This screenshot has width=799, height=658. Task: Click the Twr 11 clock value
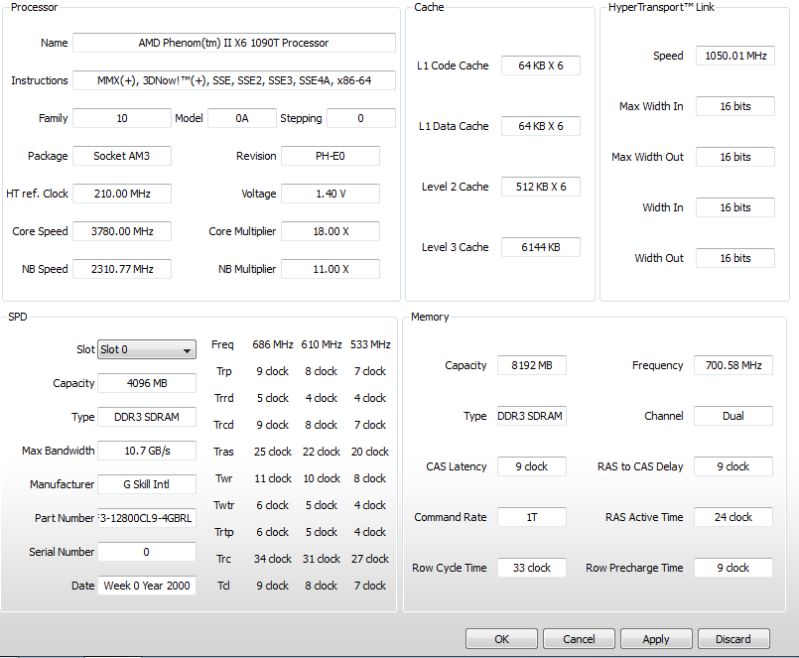273,479
